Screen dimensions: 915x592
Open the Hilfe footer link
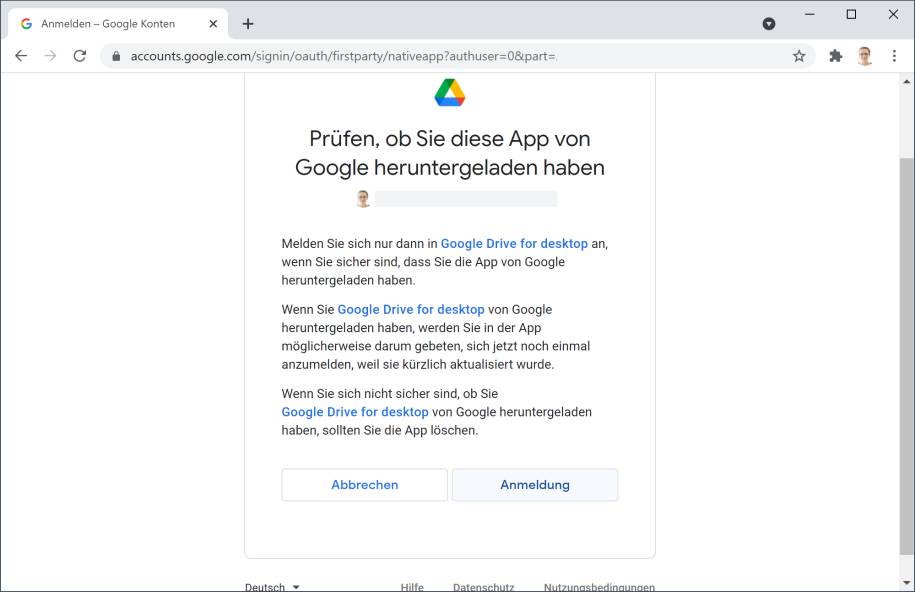pyautogui.click(x=412, y=587)
